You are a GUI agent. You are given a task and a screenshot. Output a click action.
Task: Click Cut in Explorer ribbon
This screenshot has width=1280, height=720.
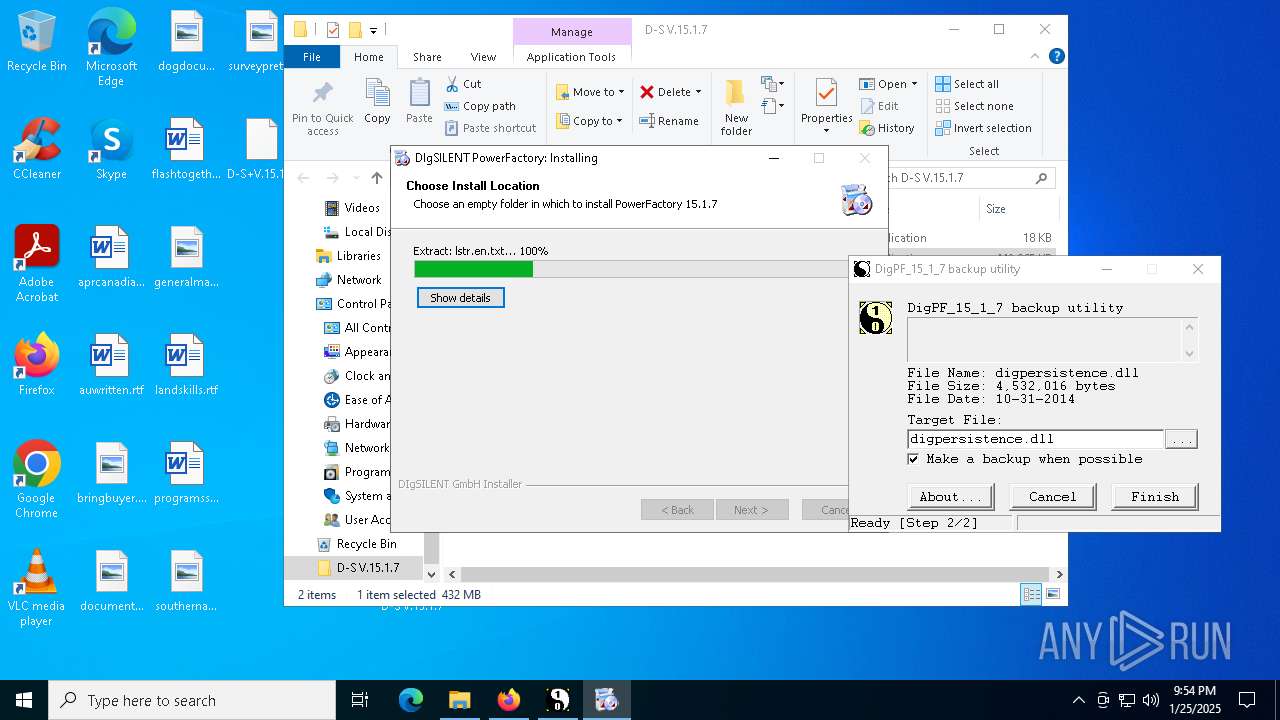(x=464, y=84)
